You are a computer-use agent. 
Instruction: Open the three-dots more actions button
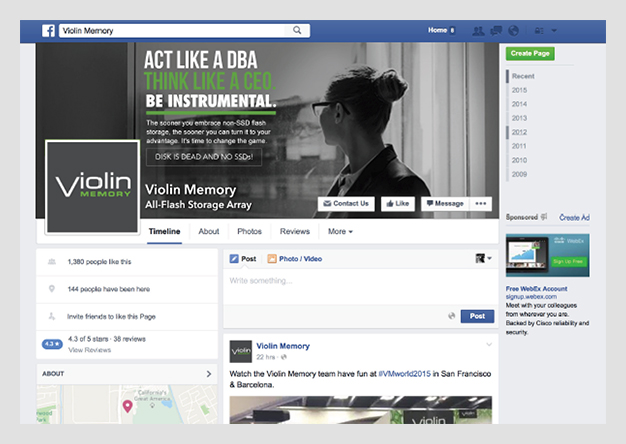click(481, 204)
